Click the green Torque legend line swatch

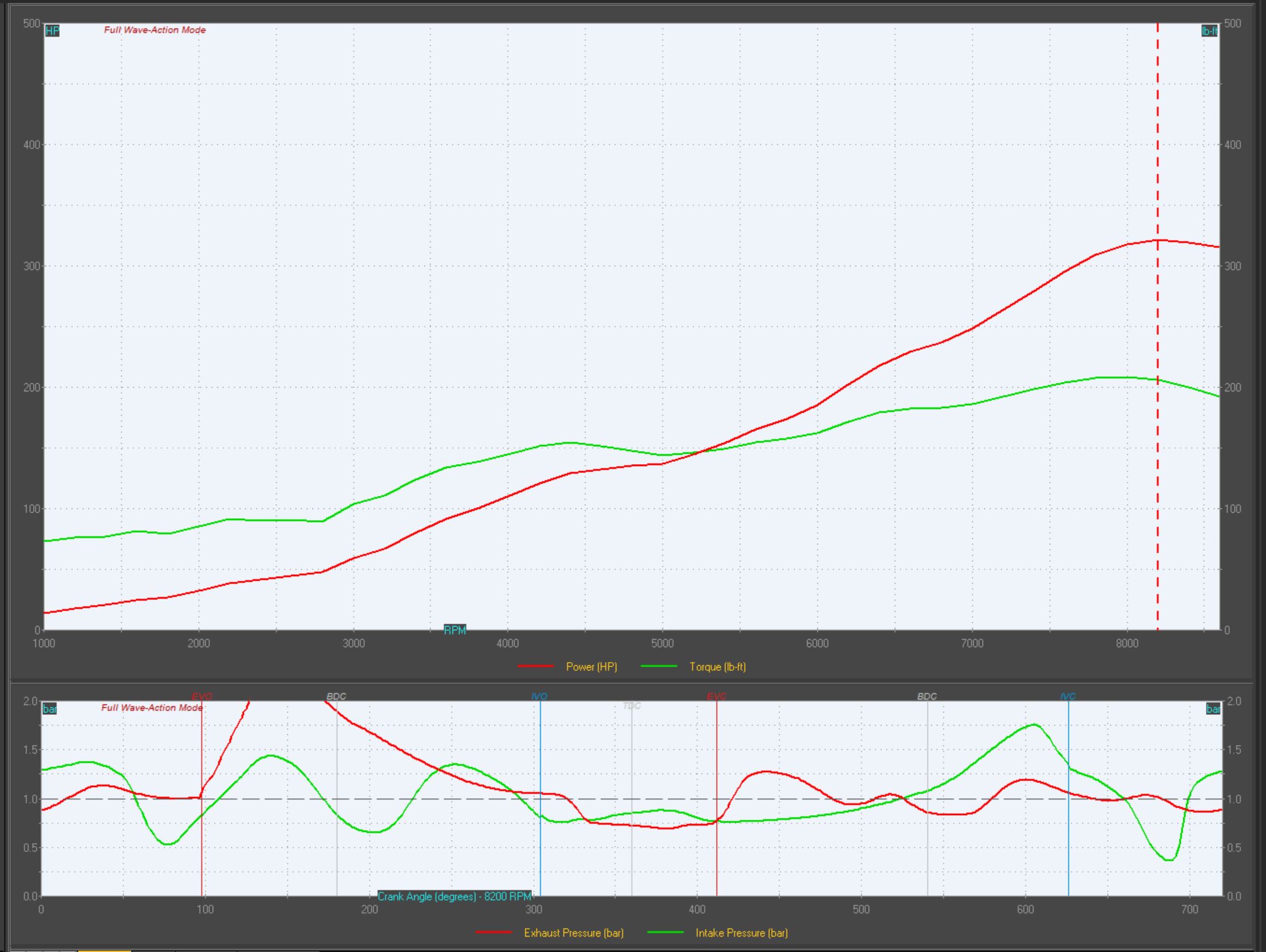658,666
